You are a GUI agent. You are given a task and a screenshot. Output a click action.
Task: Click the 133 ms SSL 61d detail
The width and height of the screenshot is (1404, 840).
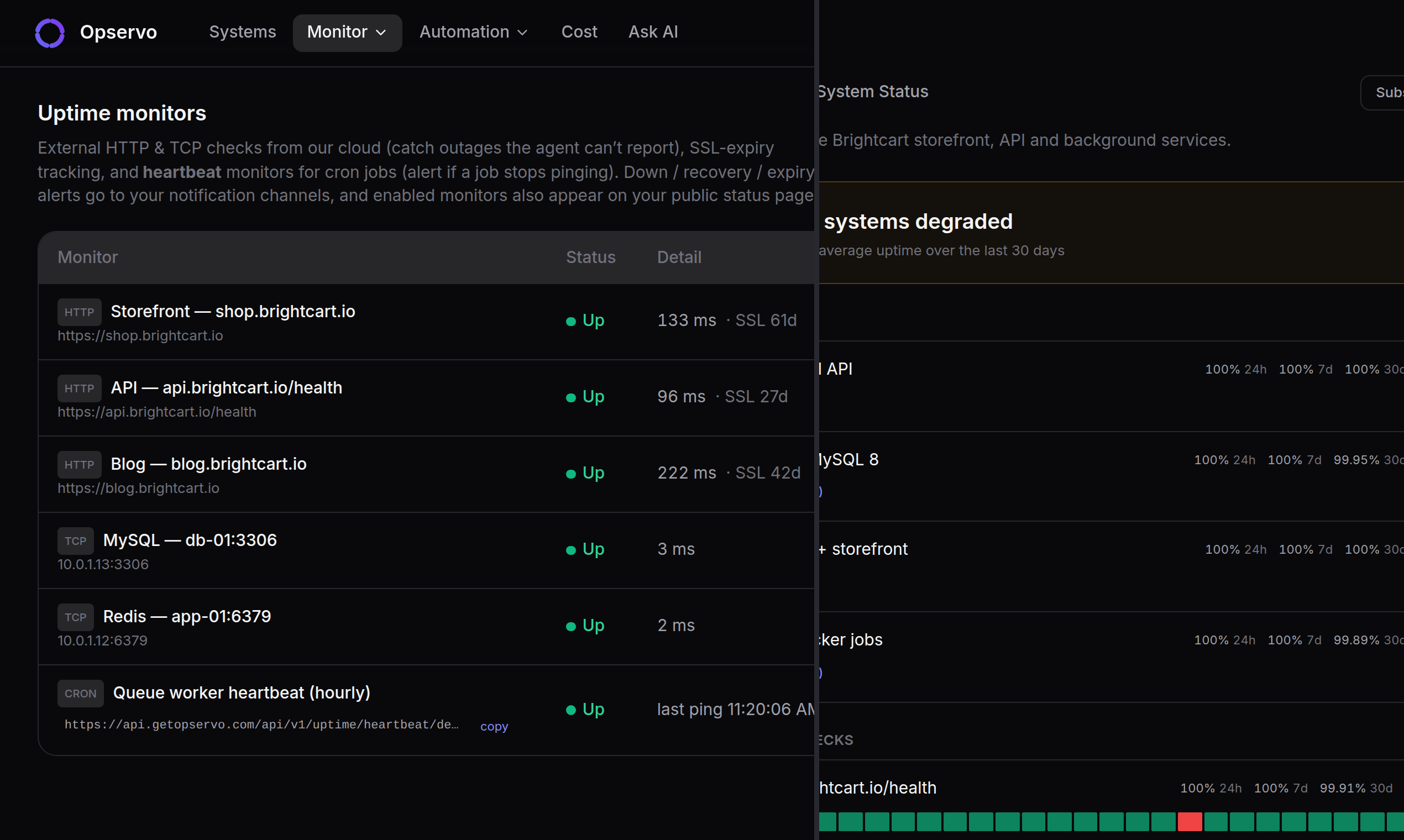pyautogui.click(x=727, y=321)
